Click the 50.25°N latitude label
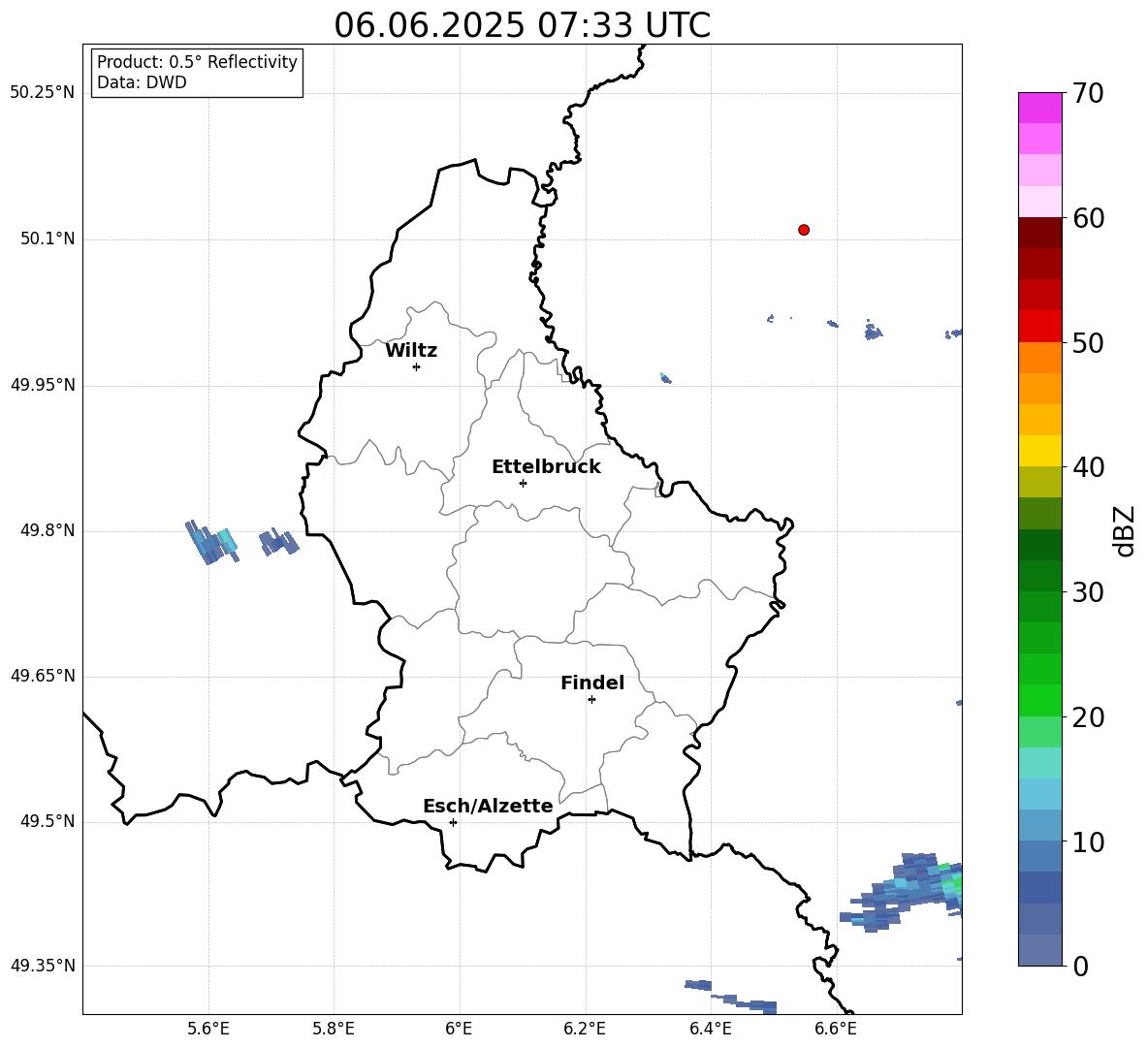 [x=43, y=93]
